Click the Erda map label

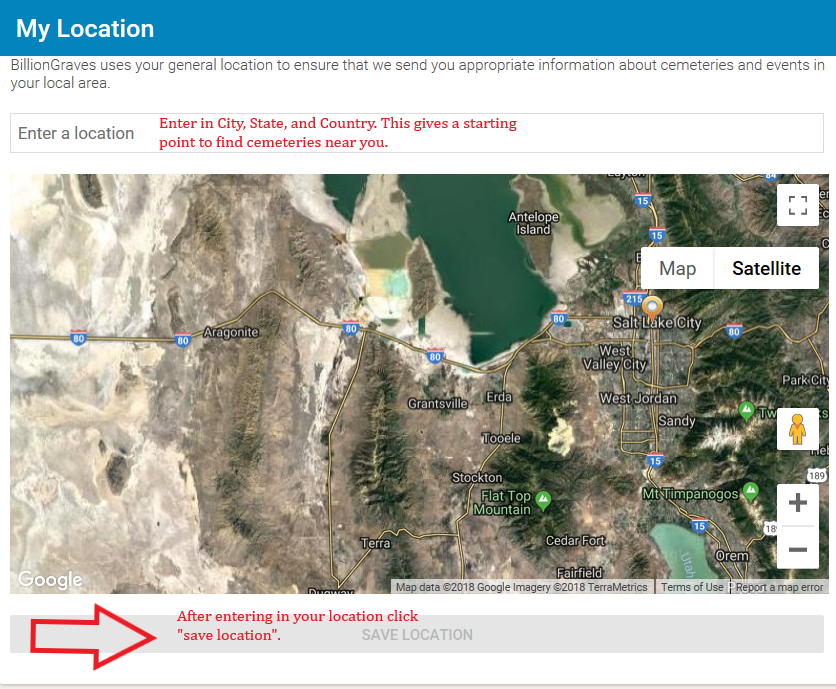[x=499, y=397]
